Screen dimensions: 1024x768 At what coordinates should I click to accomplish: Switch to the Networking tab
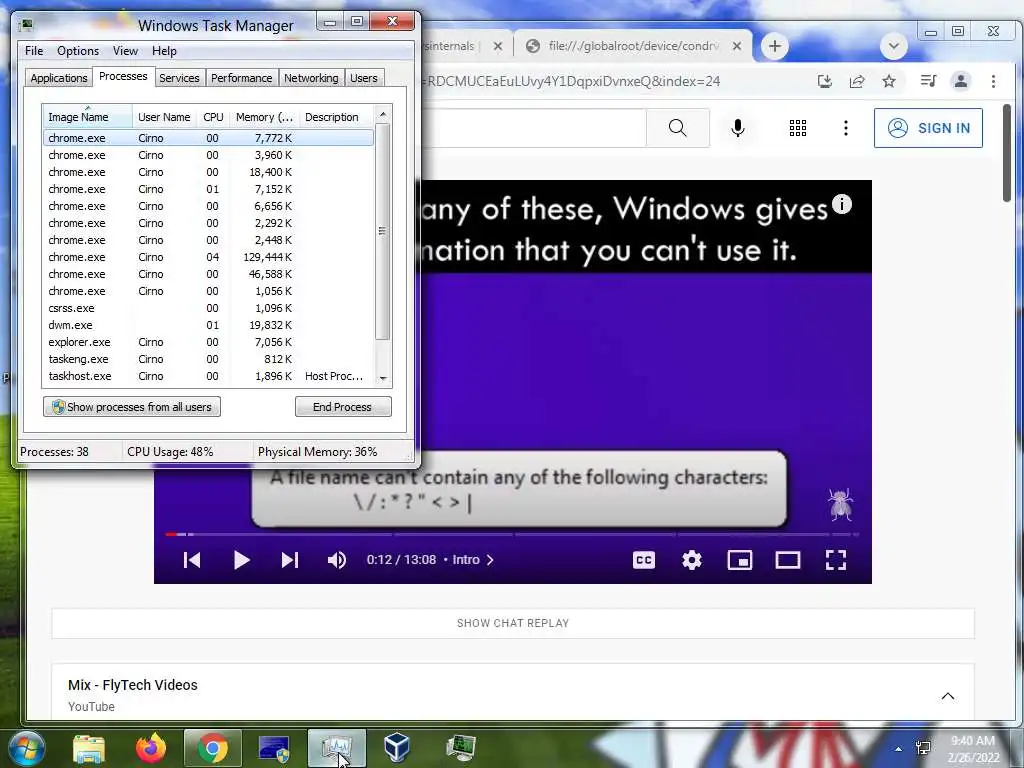(311, 78)
